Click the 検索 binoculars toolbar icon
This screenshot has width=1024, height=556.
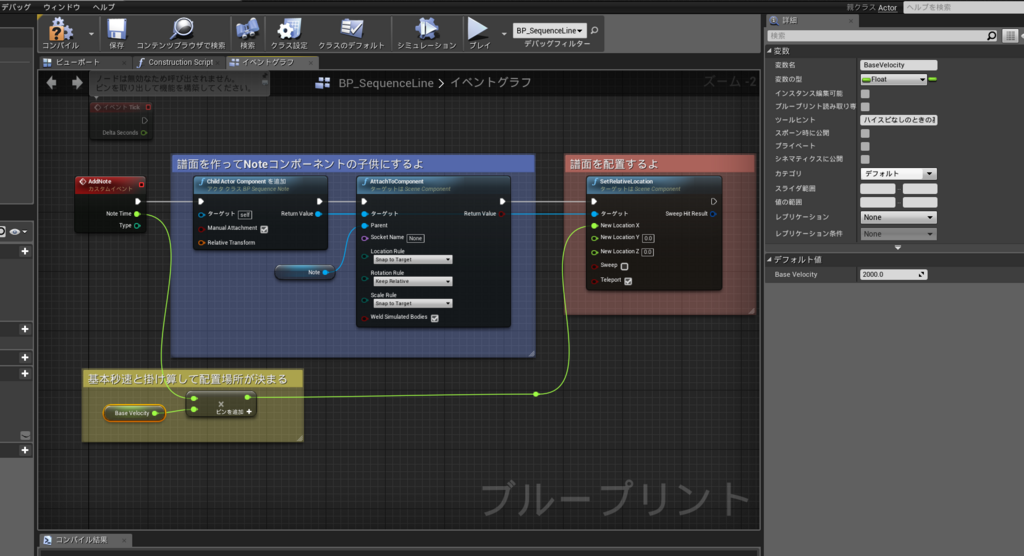[x=247, y=29]
